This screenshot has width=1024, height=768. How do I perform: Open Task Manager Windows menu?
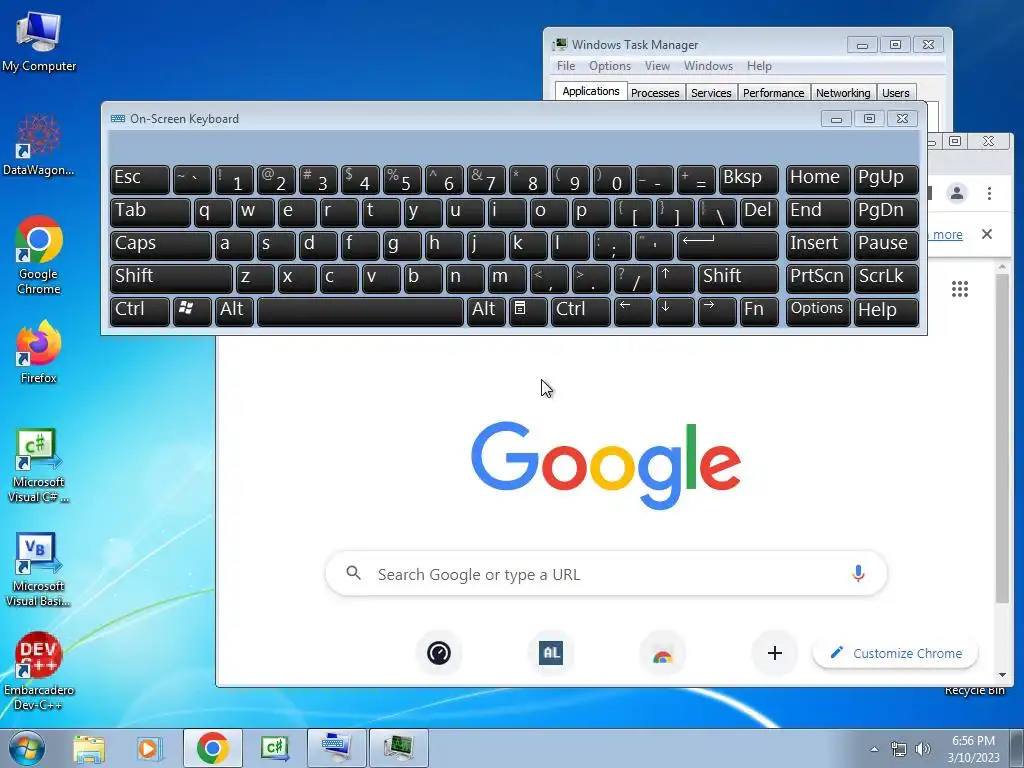coord(708,66)
